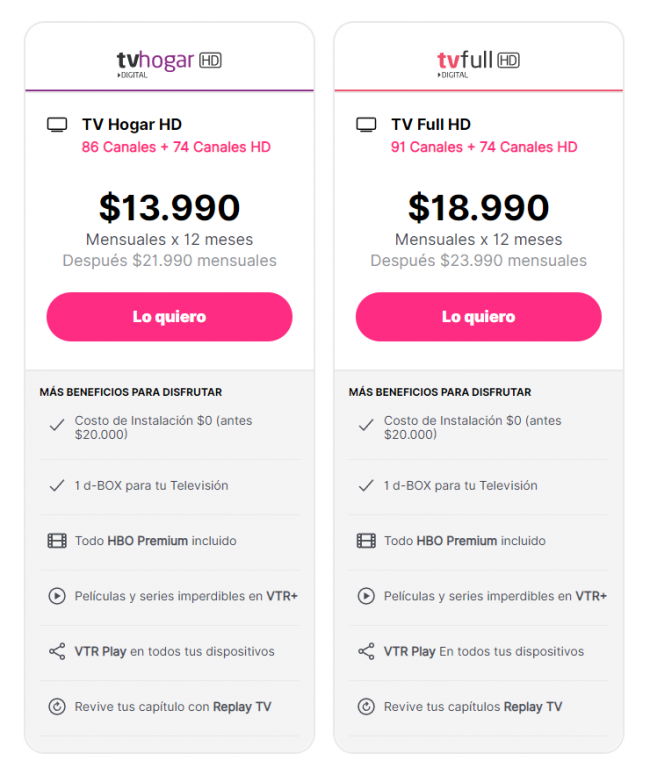Click the installation cost checkmark in Hogar plan

click(x=57, y=425)
